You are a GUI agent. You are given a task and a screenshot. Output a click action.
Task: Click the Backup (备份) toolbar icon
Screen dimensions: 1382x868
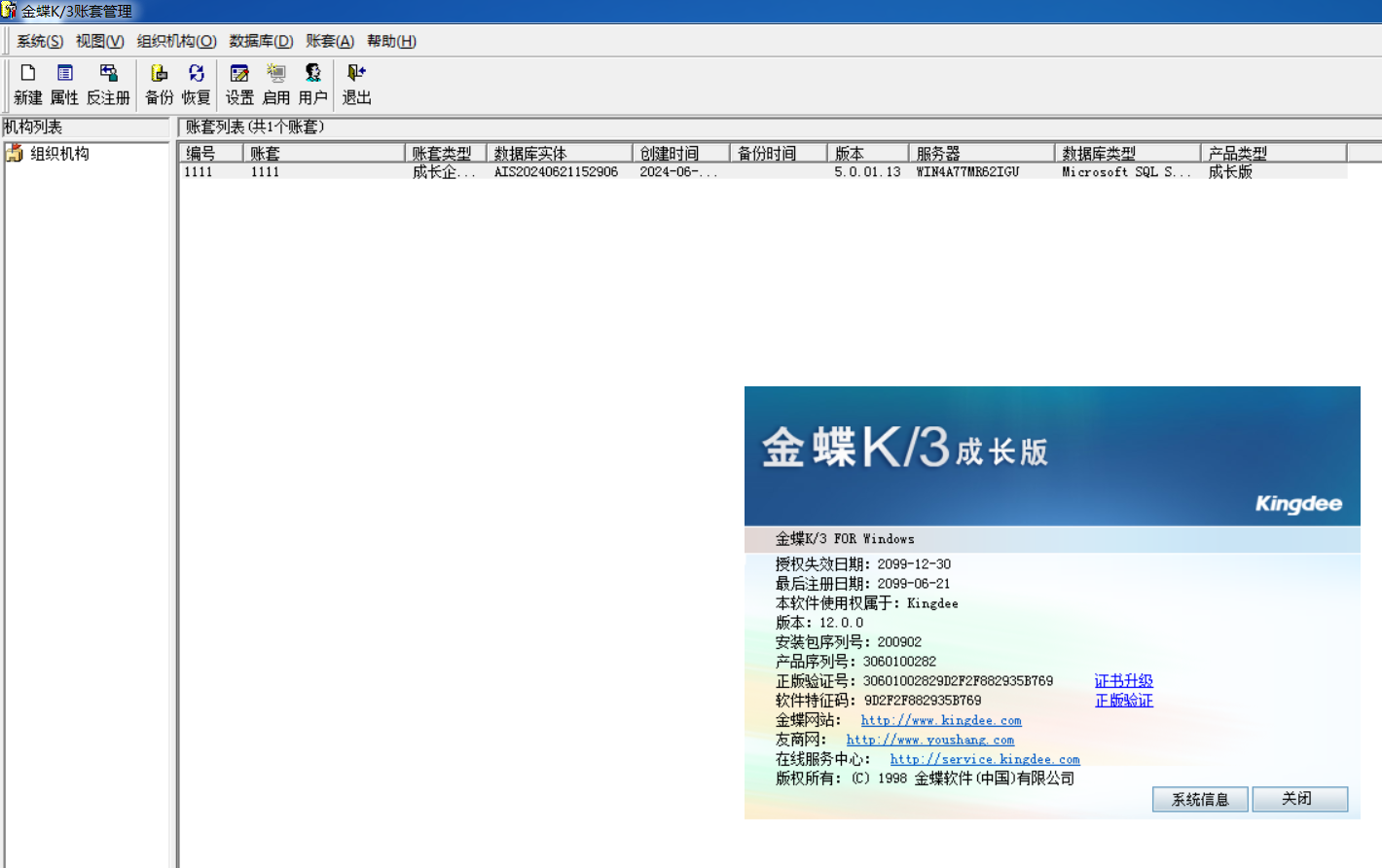click(x=159, y=84)
